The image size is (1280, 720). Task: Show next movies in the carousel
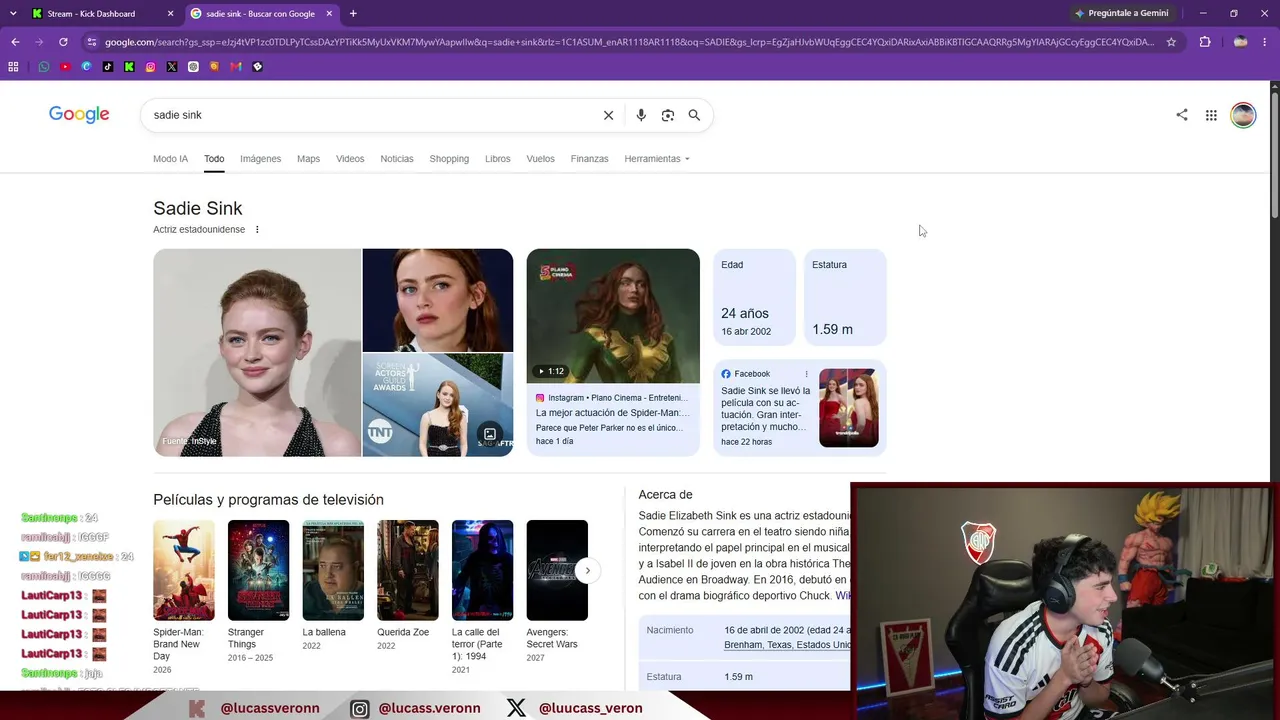[x=587, y=571]
